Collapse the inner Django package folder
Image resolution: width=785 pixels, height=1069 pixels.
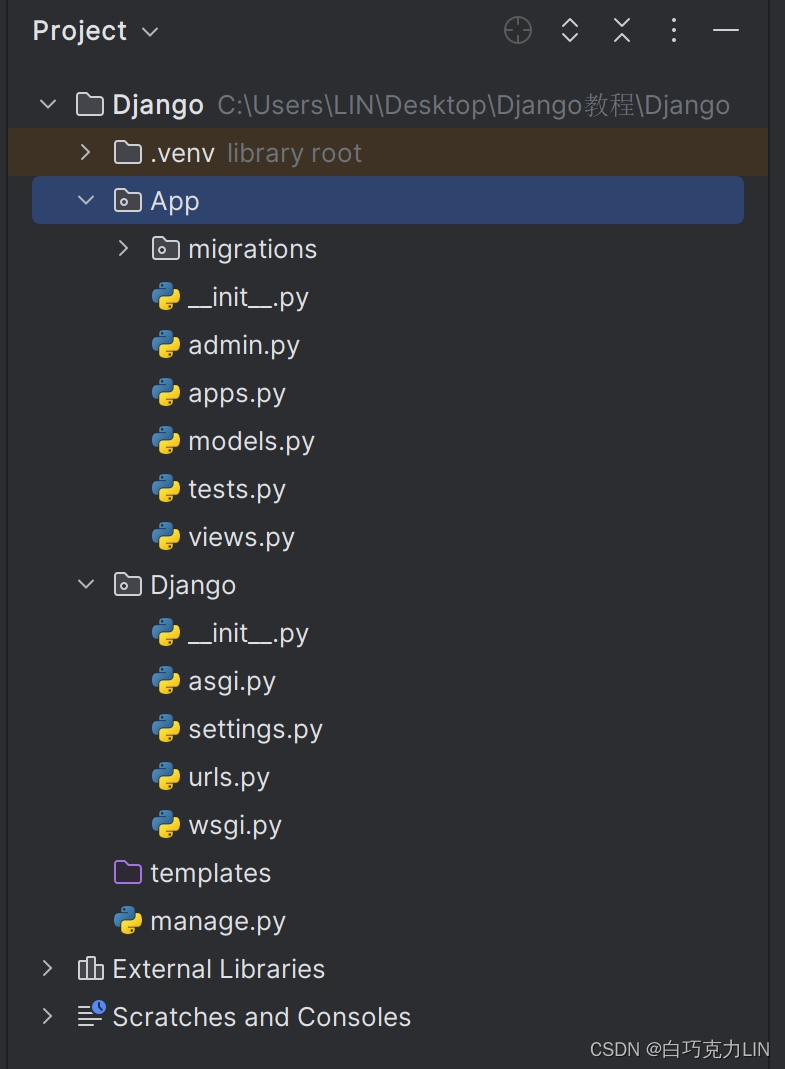(86, 584)
